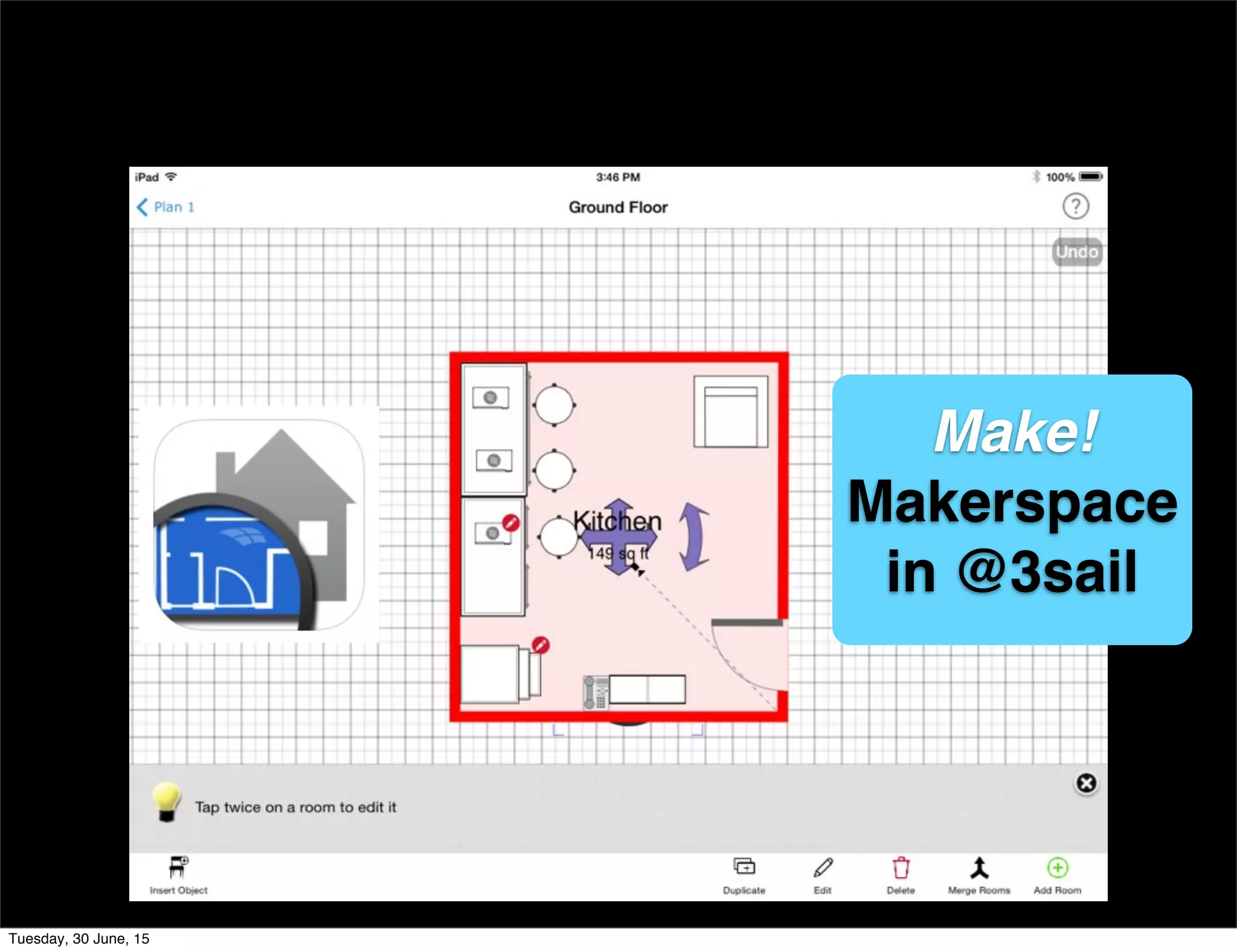Select the white cabinet beside the telephone
This screenshot has height=952, width=1237.
[647, 689]
